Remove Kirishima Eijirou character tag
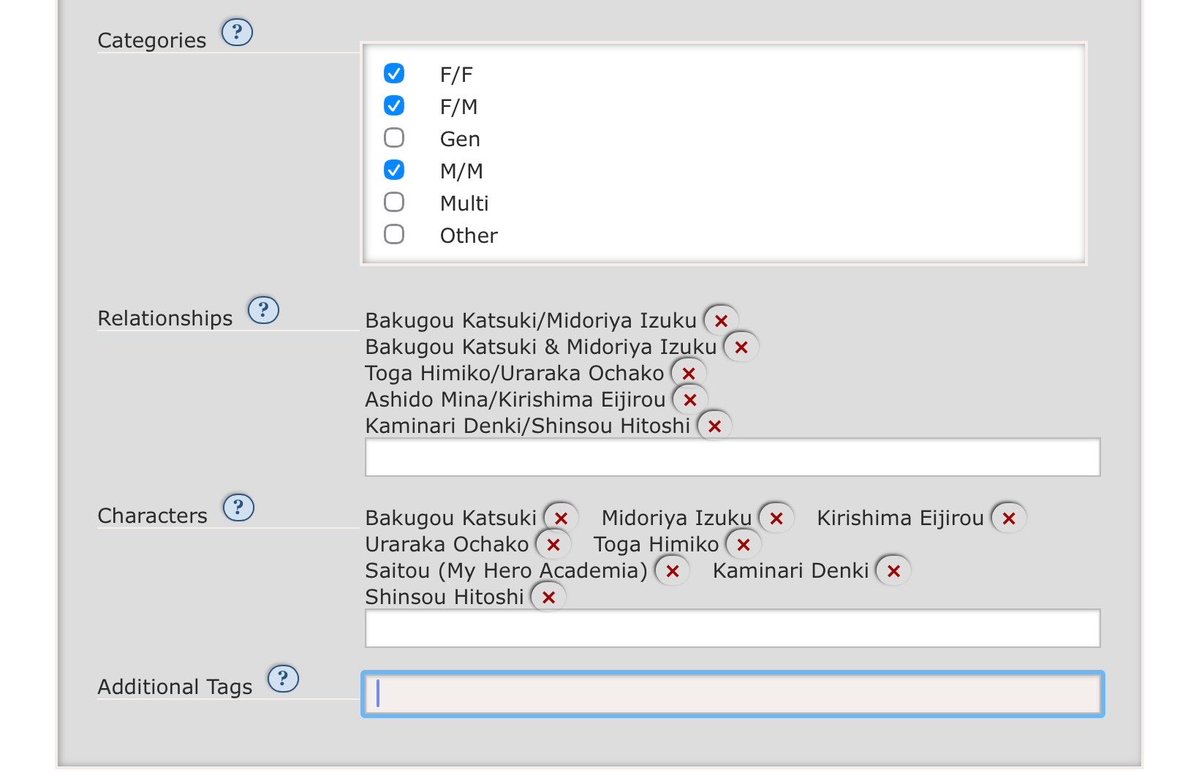Screen dimensions: 1199x773 (x=1009, y=518)
